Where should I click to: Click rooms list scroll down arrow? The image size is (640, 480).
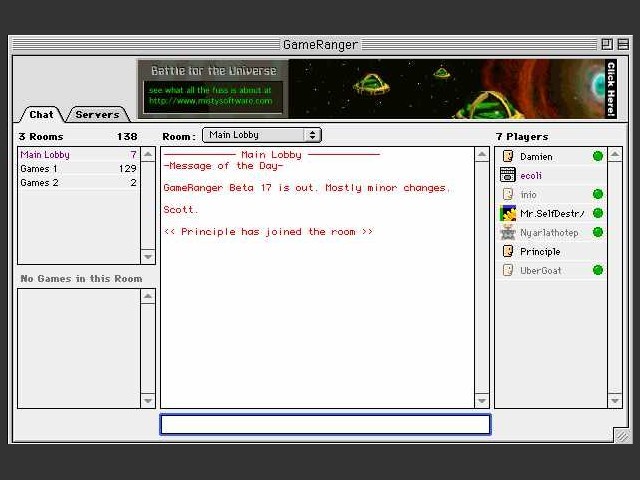tap(148, 257)
